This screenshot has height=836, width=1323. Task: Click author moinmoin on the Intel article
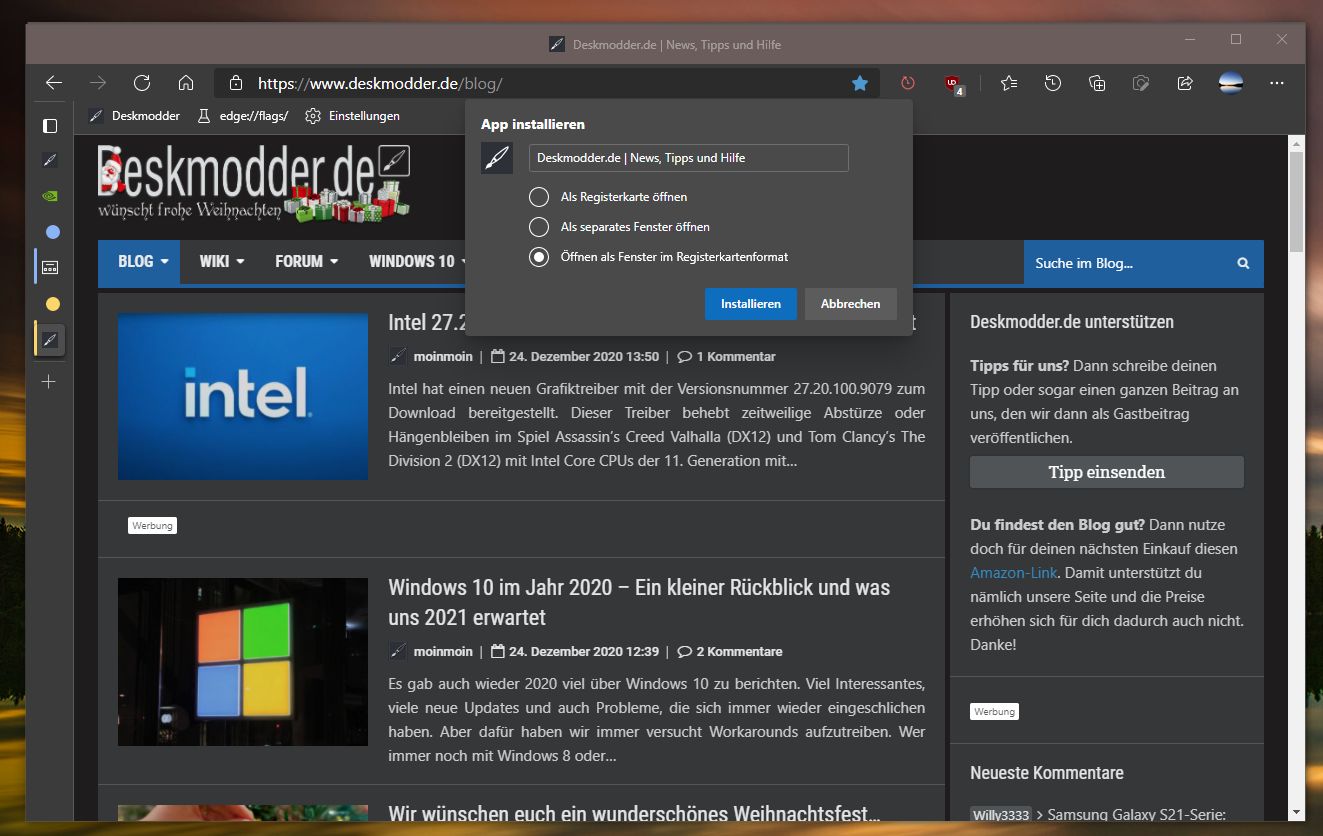443,357
